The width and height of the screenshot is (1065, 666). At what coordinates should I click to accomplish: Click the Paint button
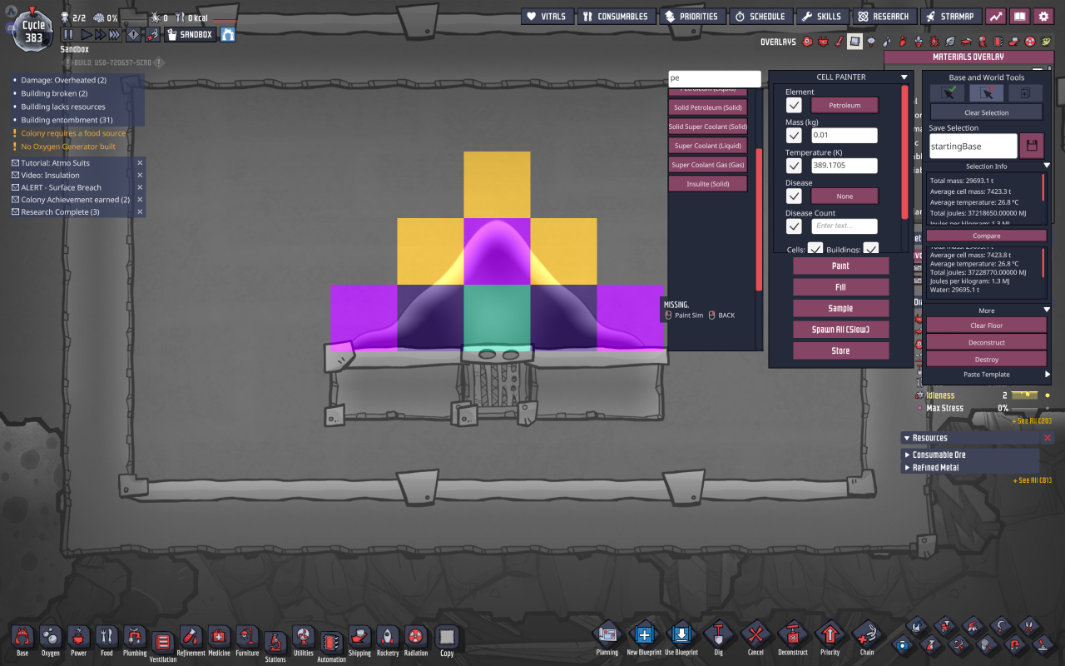pyautogui.click(x=841, y=266)
